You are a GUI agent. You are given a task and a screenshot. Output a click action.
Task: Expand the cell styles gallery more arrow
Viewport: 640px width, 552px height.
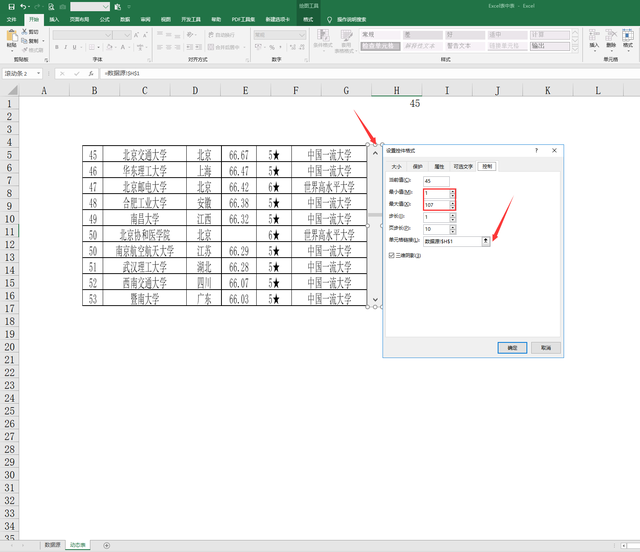pyautogui.click(x=575, y=49)
